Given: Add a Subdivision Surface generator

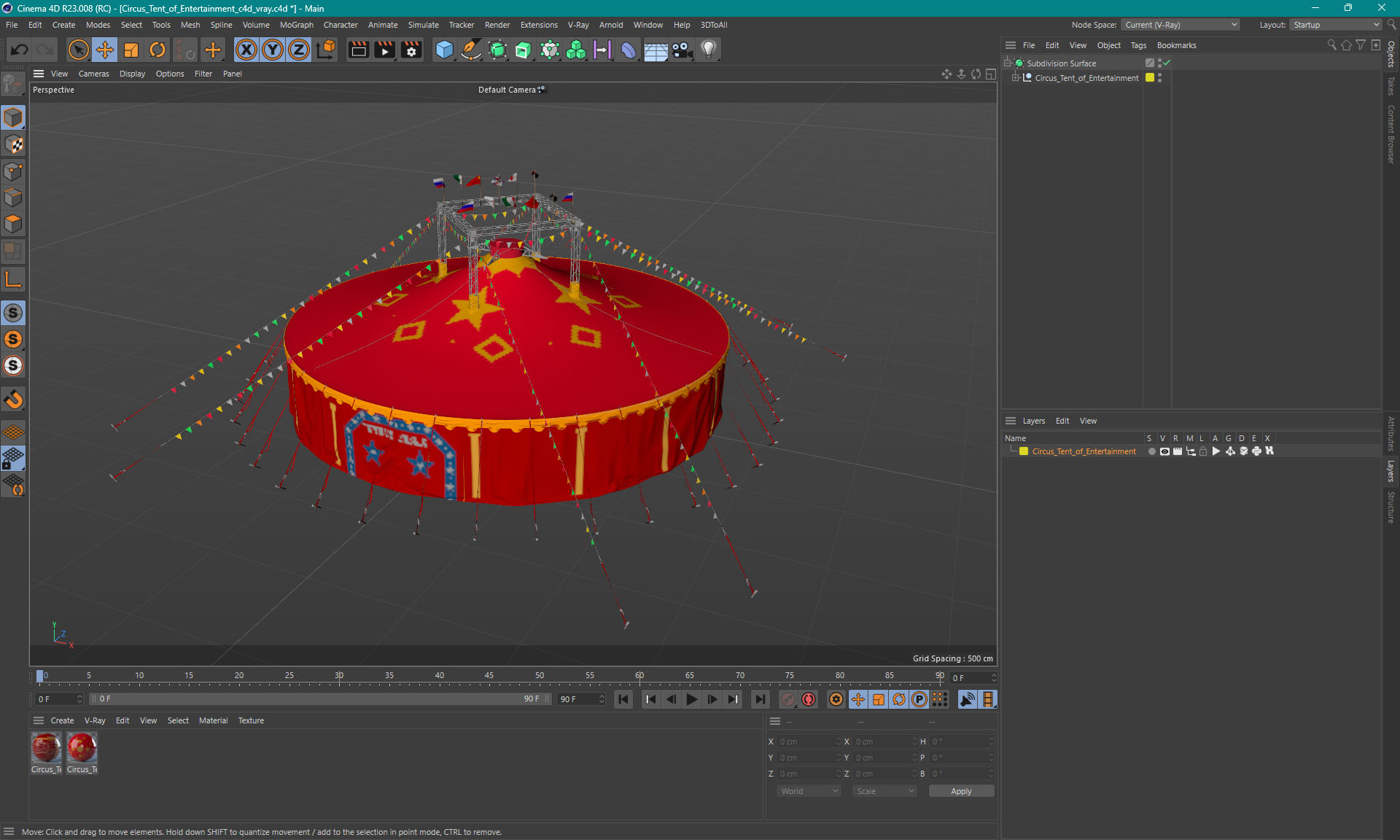Looking at the screenshot, I should point(497,50).
